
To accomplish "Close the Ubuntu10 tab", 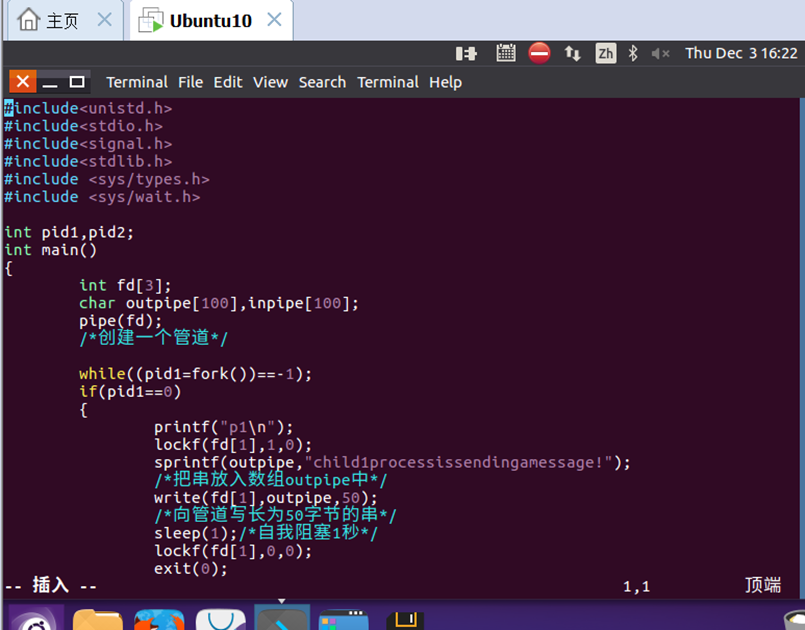I will (x=275, y=20).
